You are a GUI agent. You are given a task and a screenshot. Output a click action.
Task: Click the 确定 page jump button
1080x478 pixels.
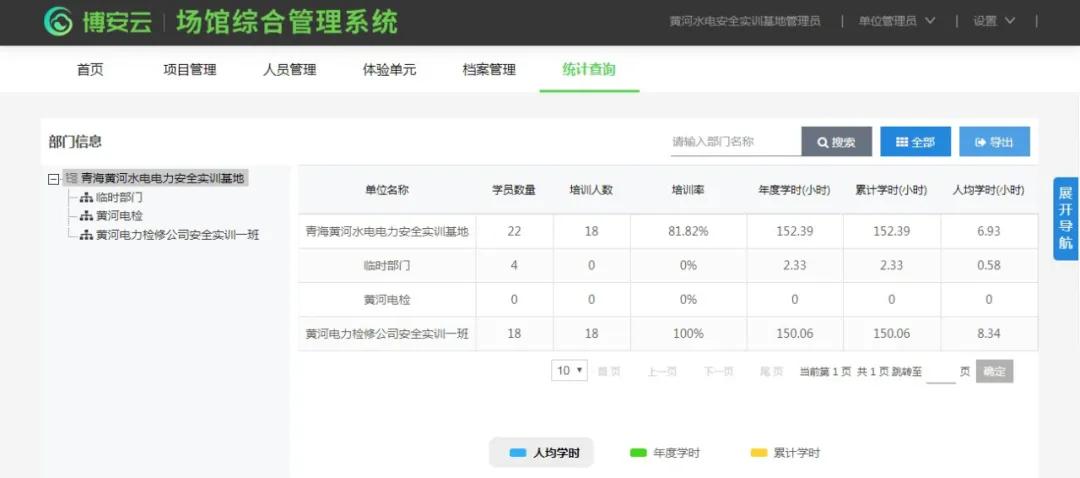pos(994,371)
